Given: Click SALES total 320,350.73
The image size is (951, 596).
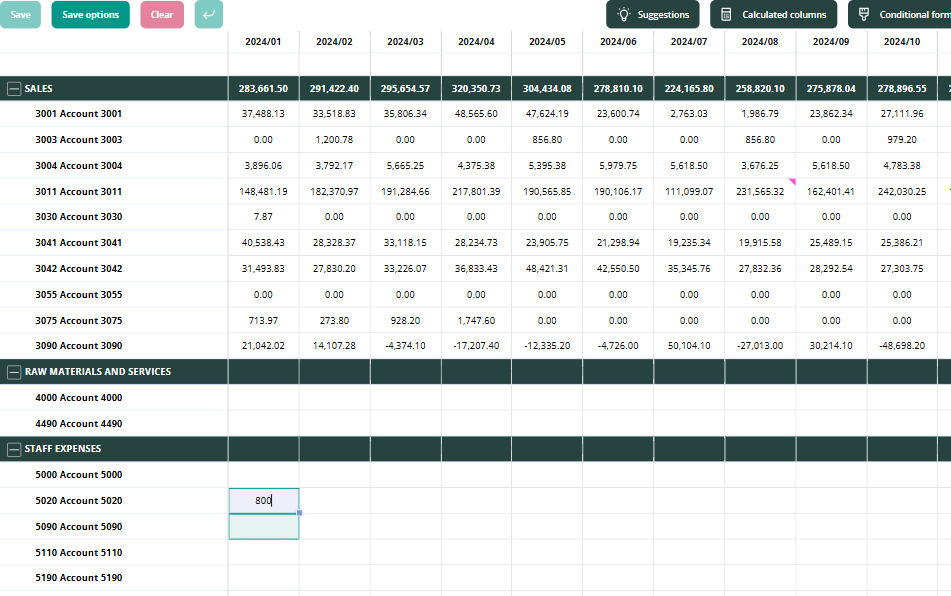Looking at the screenshot, I should click(476, 89).
